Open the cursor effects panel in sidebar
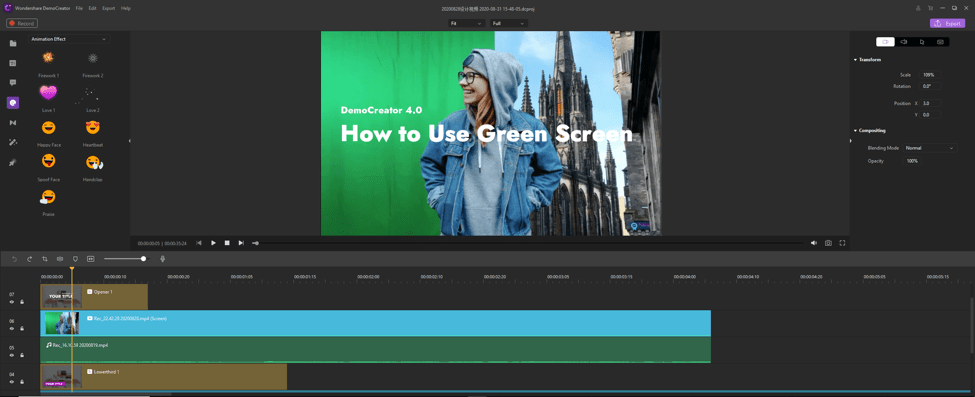This screenshot has height=397, width=975. (x=12, y=162)
